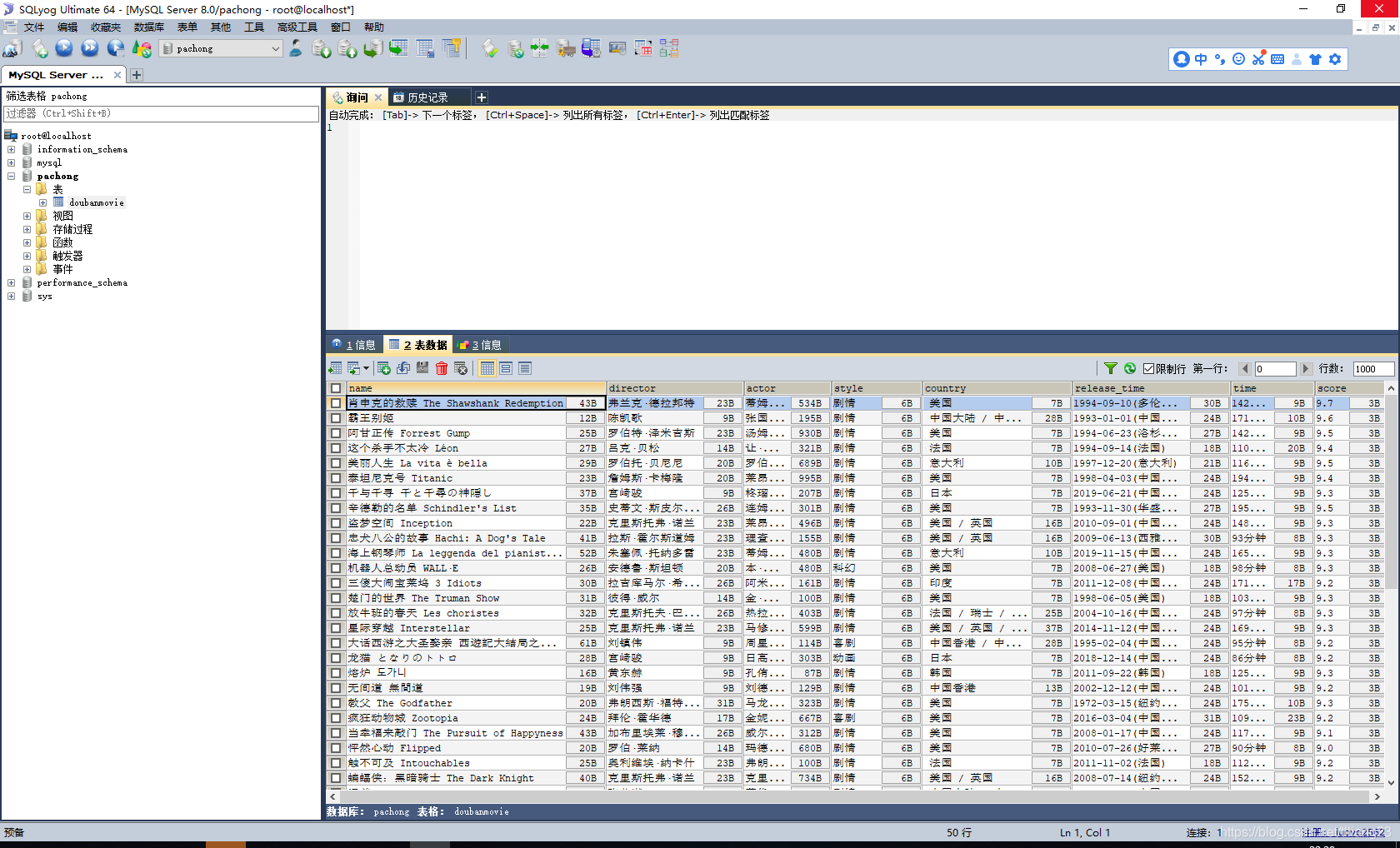Sort by the score column header

coord(1349,388)
